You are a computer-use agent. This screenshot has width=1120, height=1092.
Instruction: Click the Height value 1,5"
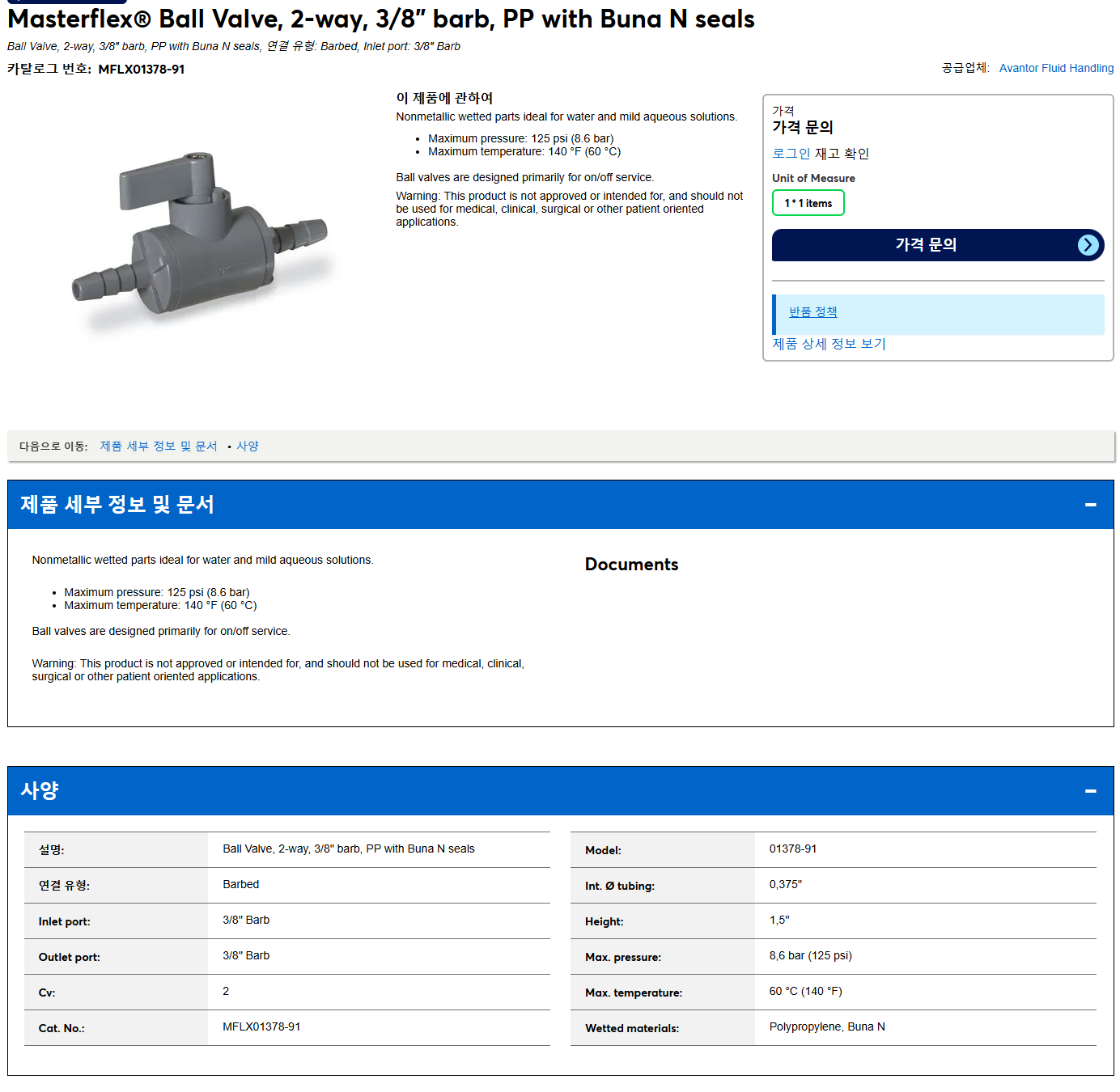tap(779, 920)
